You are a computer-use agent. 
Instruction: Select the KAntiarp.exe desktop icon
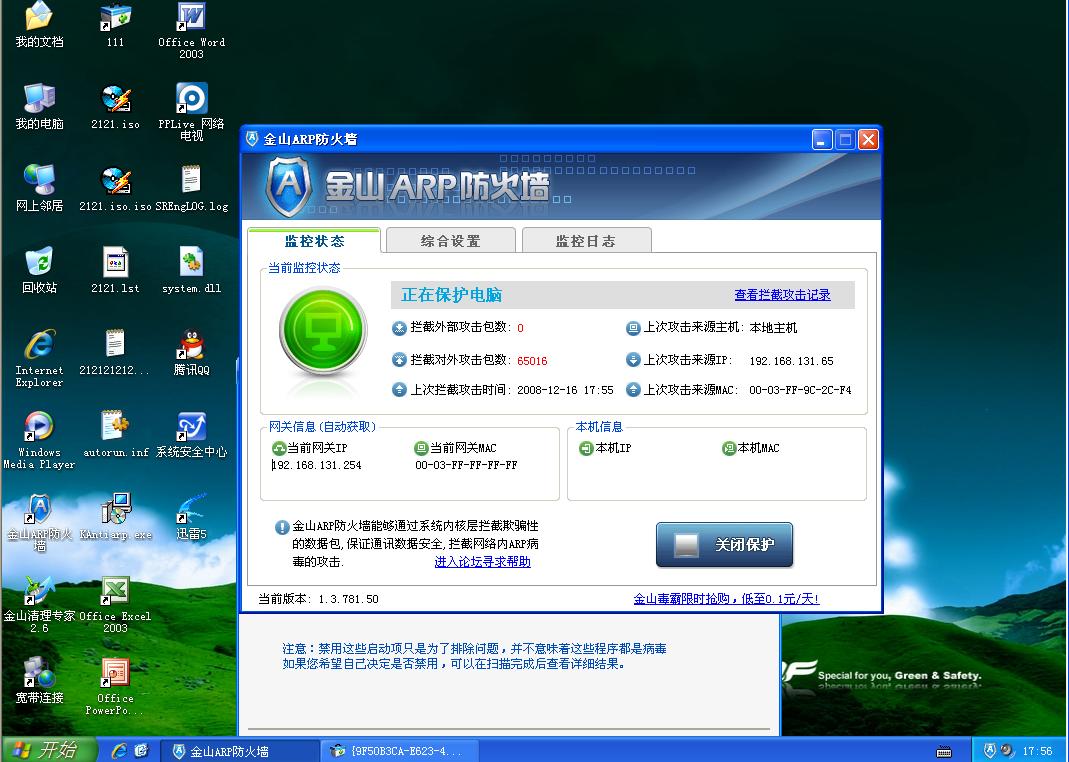coord(115,517)
